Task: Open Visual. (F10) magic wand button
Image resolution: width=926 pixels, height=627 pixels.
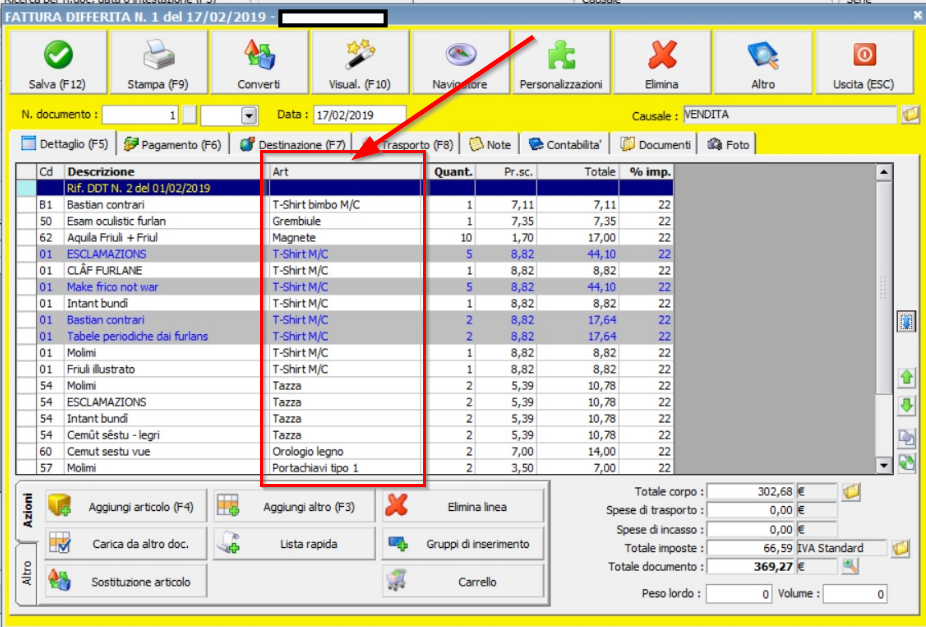Action: click(x=360, y=63)
